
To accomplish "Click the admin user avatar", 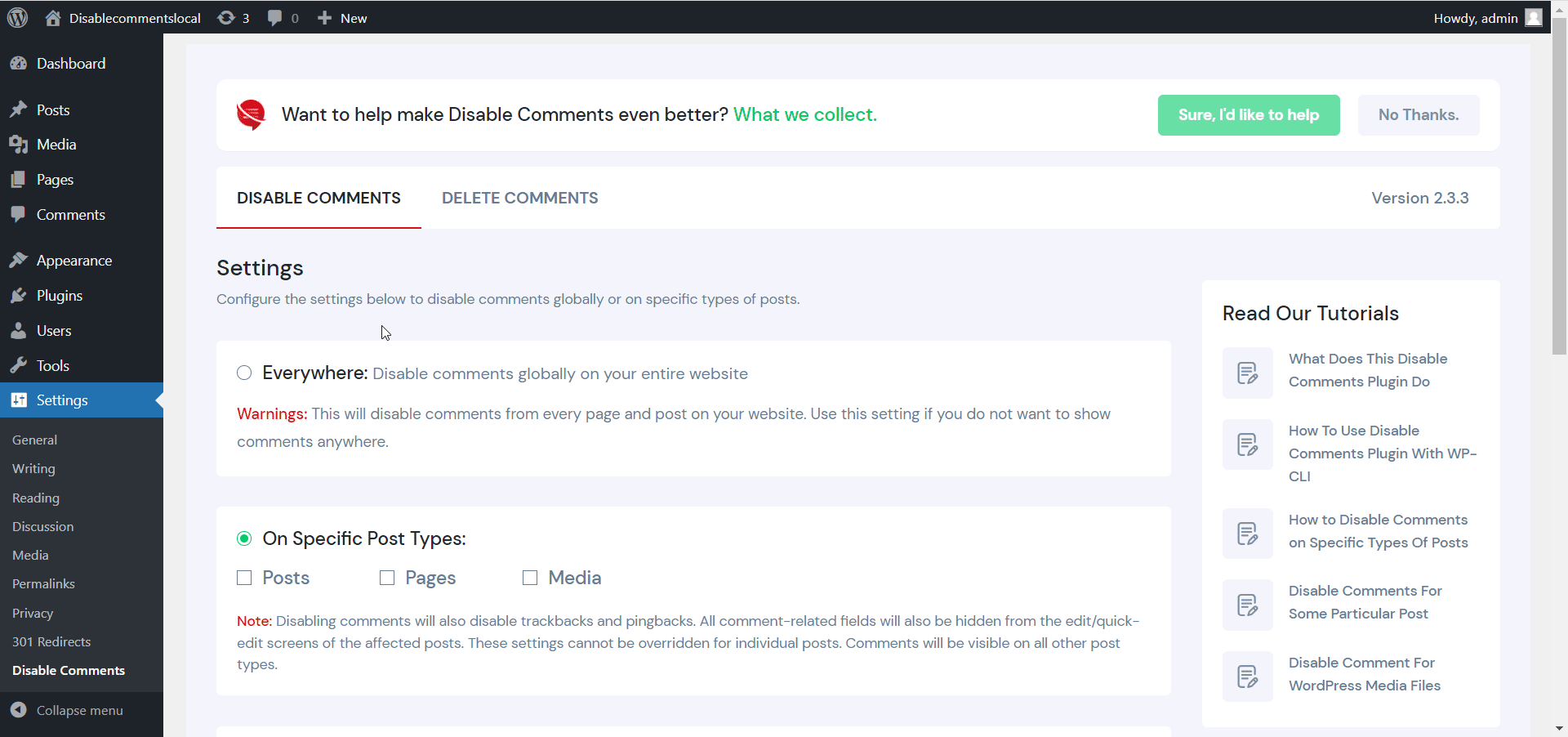I will point(1533,18).
